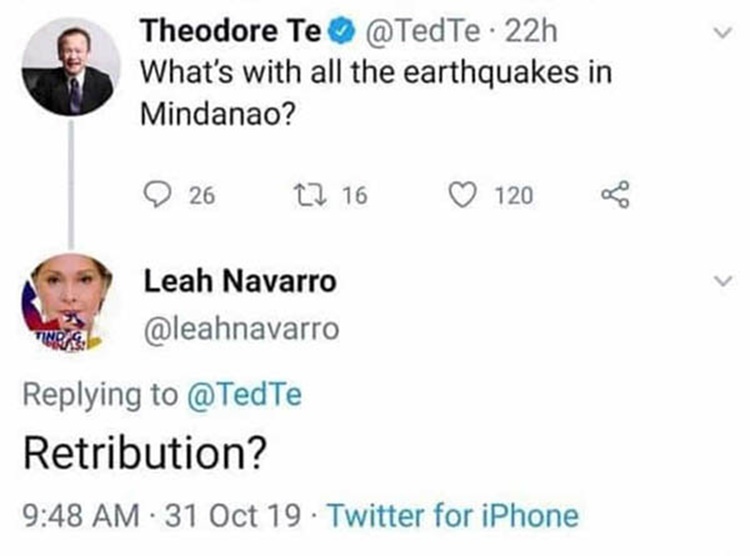Click the reply speech bubble icon
This screenshot has width=750, height=556.
pyautogui.click(x=159, y=195)
